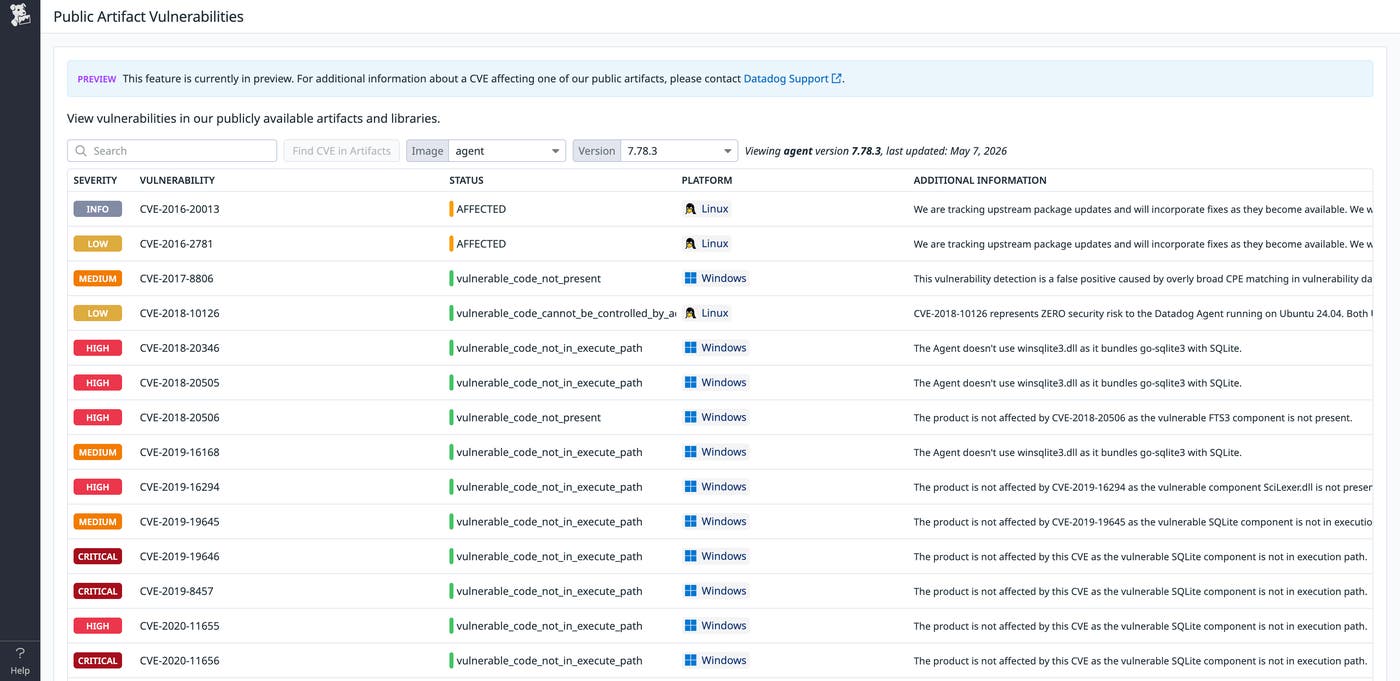Click the PLATFORM column header
This screenshot has width=1400, height=681.
pos(707,181)
